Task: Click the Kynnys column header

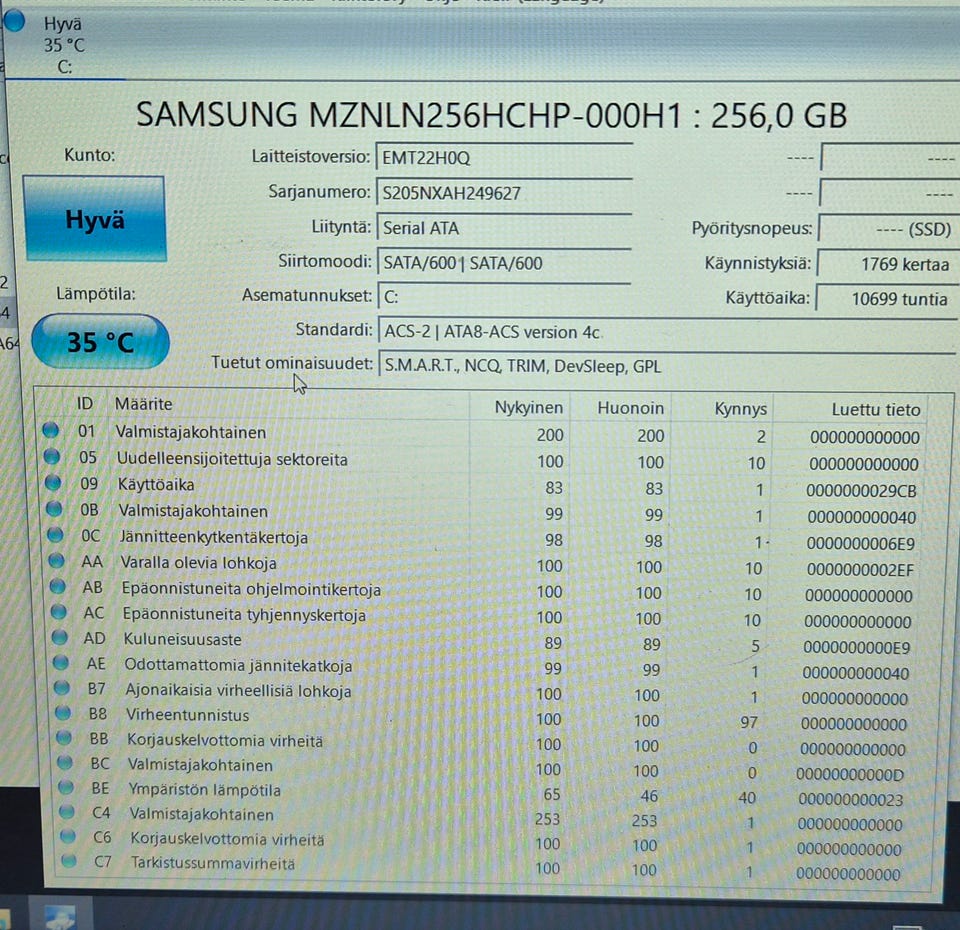Action: point(741,408)
